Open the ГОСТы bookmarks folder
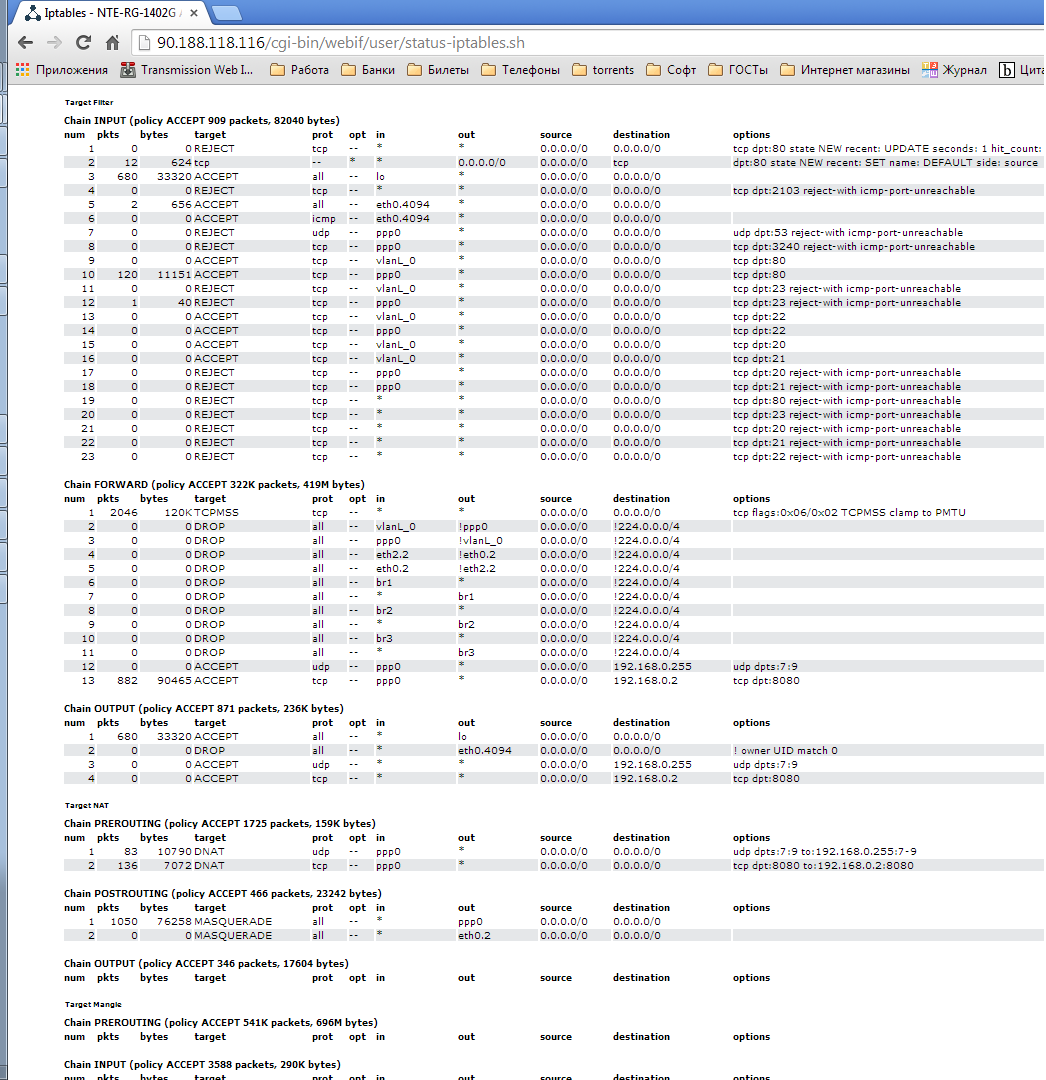1046x1080 pixels. tap(738, 70)
